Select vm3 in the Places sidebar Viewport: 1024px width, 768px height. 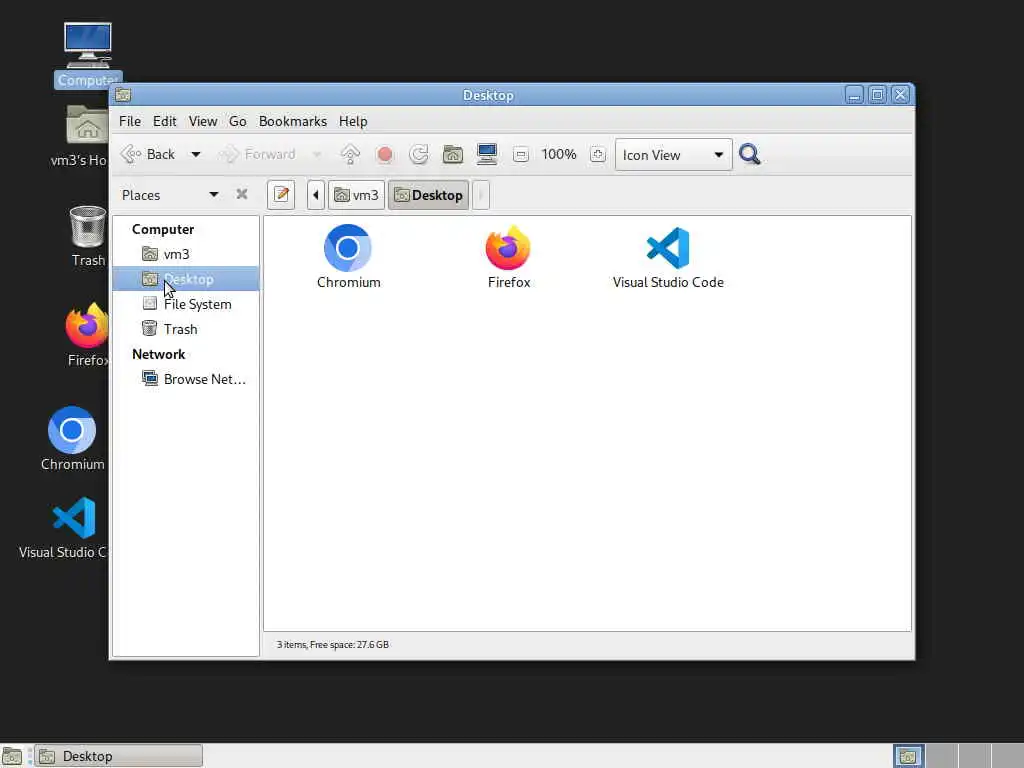tap(185, 254)
